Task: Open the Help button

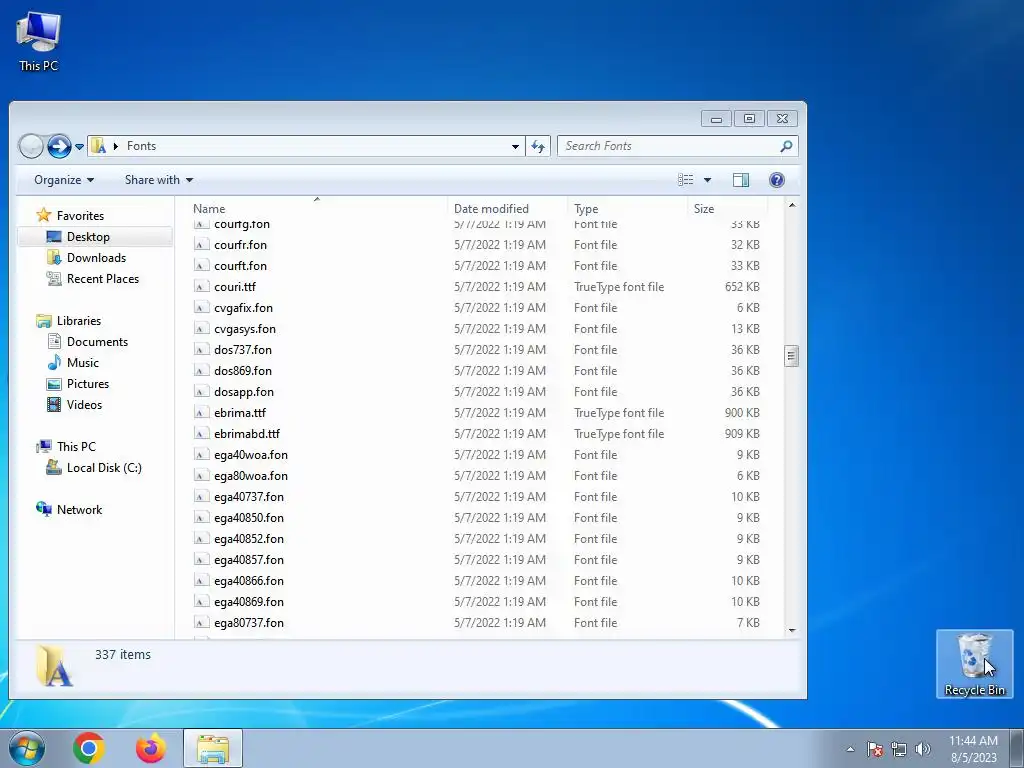Action: 776,180
